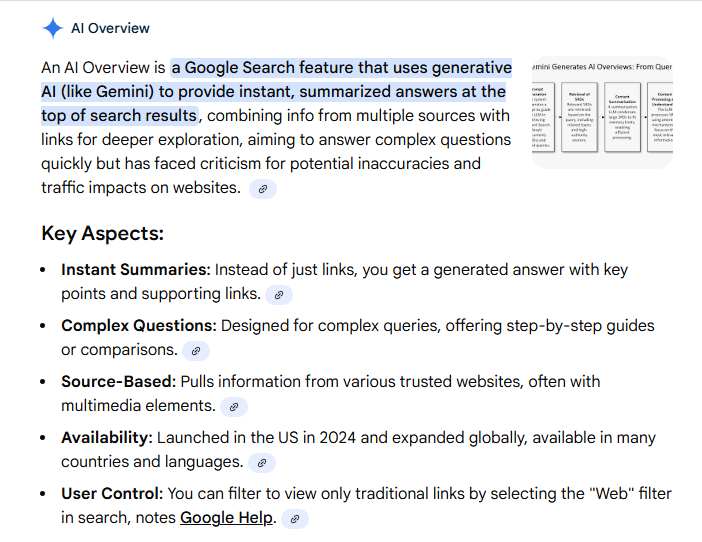The width and height of the screenshot is (702, 542).
Task: Open source link icon for Instant Summaries
Action: [x=279, y=295]
